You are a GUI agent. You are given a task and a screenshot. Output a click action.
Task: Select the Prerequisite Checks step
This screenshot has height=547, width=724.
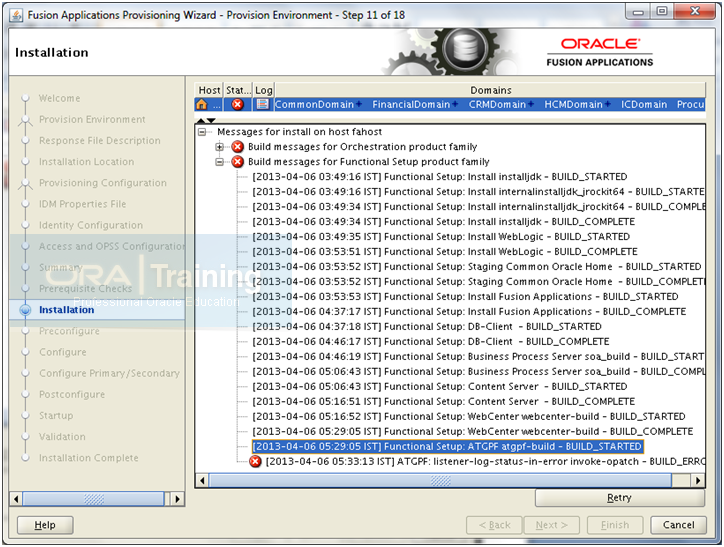85,289
